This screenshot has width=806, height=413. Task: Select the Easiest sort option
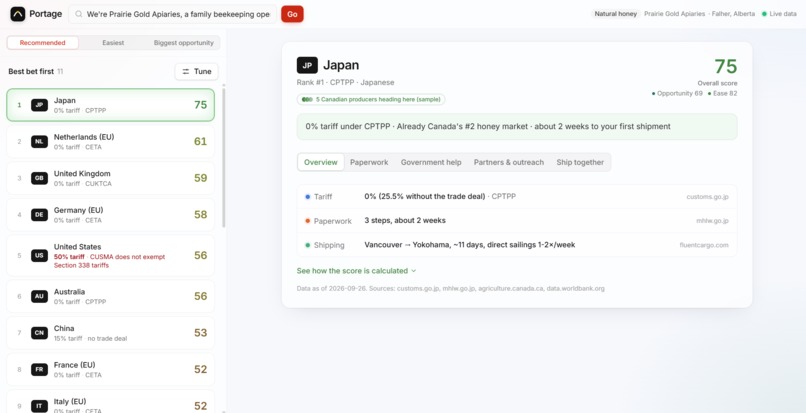pos(113,43)
